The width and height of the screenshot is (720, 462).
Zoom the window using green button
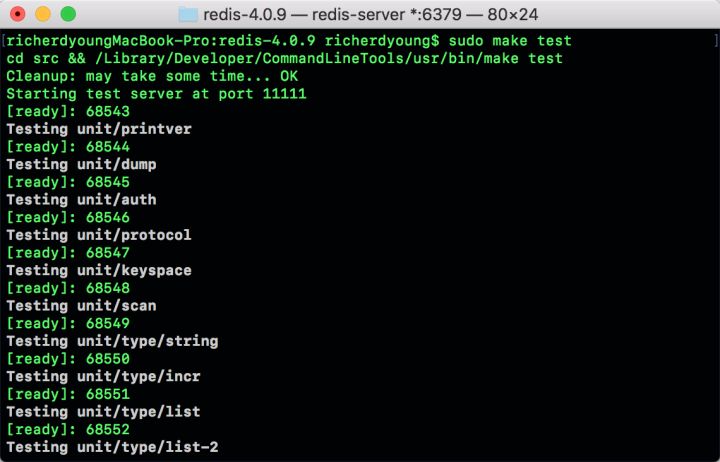click(67, 14)
